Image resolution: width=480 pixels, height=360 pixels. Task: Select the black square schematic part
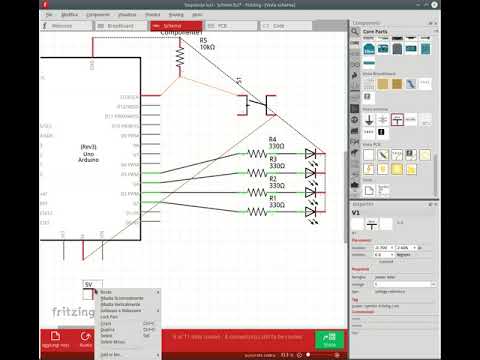coord(381,132)
